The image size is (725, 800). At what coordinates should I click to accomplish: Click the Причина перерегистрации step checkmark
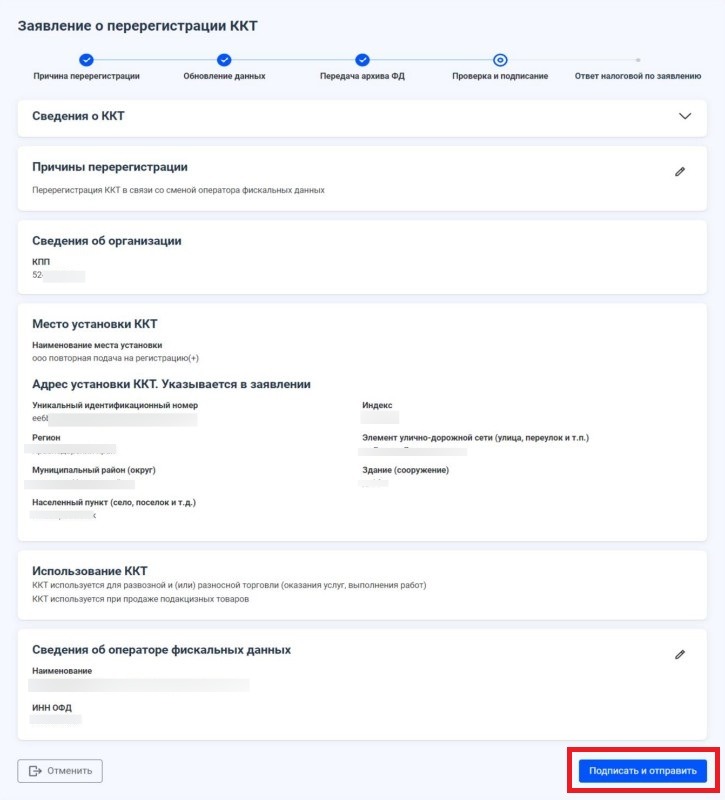point(86,60)
